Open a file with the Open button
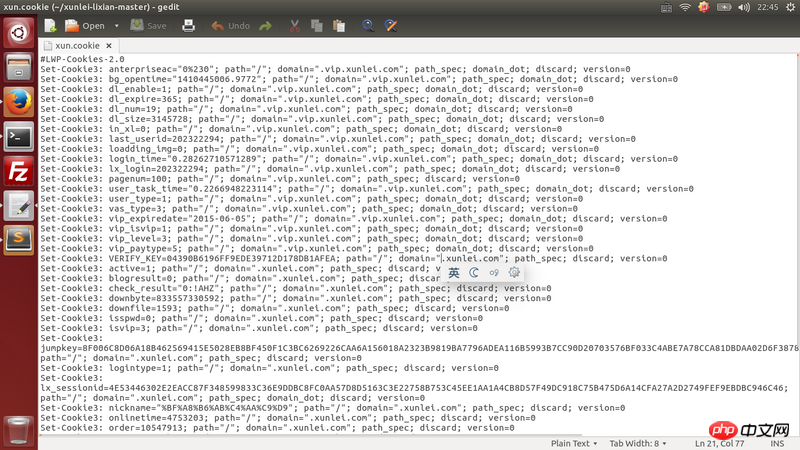The image size is (800, 450). click(85, 26)
